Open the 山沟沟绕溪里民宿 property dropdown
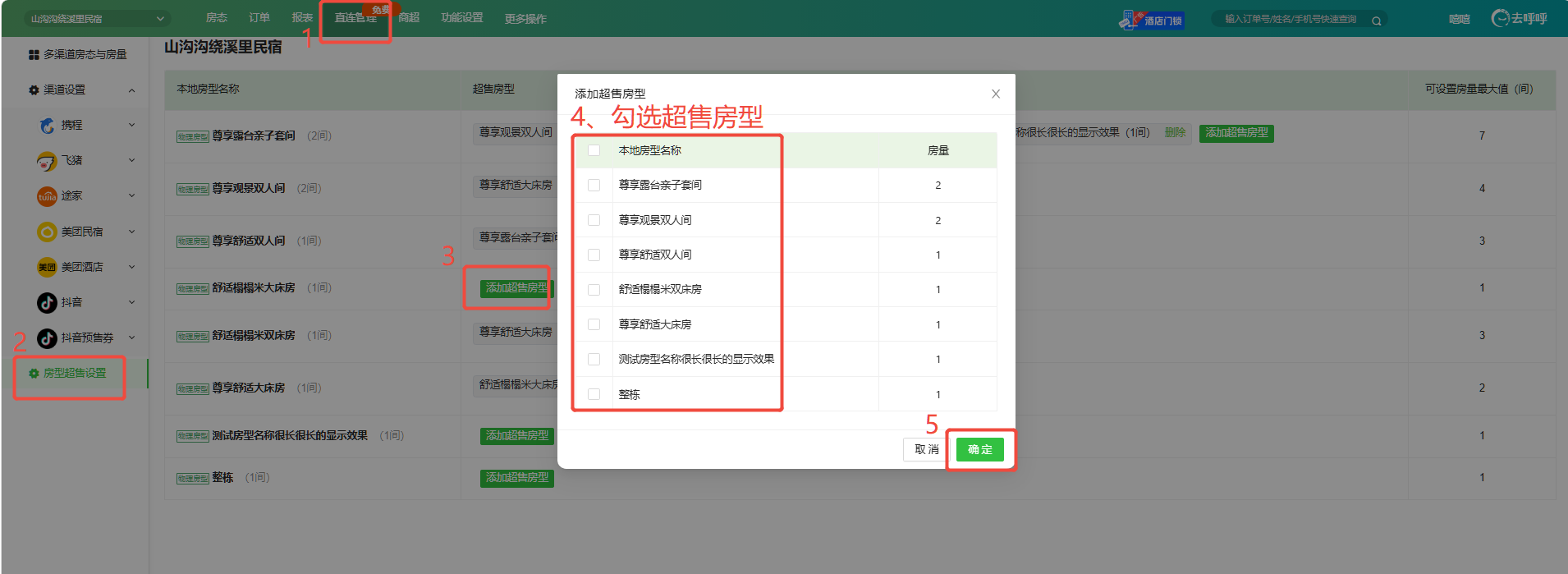Viewport: 1568px width, 574px height. tap(98, 18)
